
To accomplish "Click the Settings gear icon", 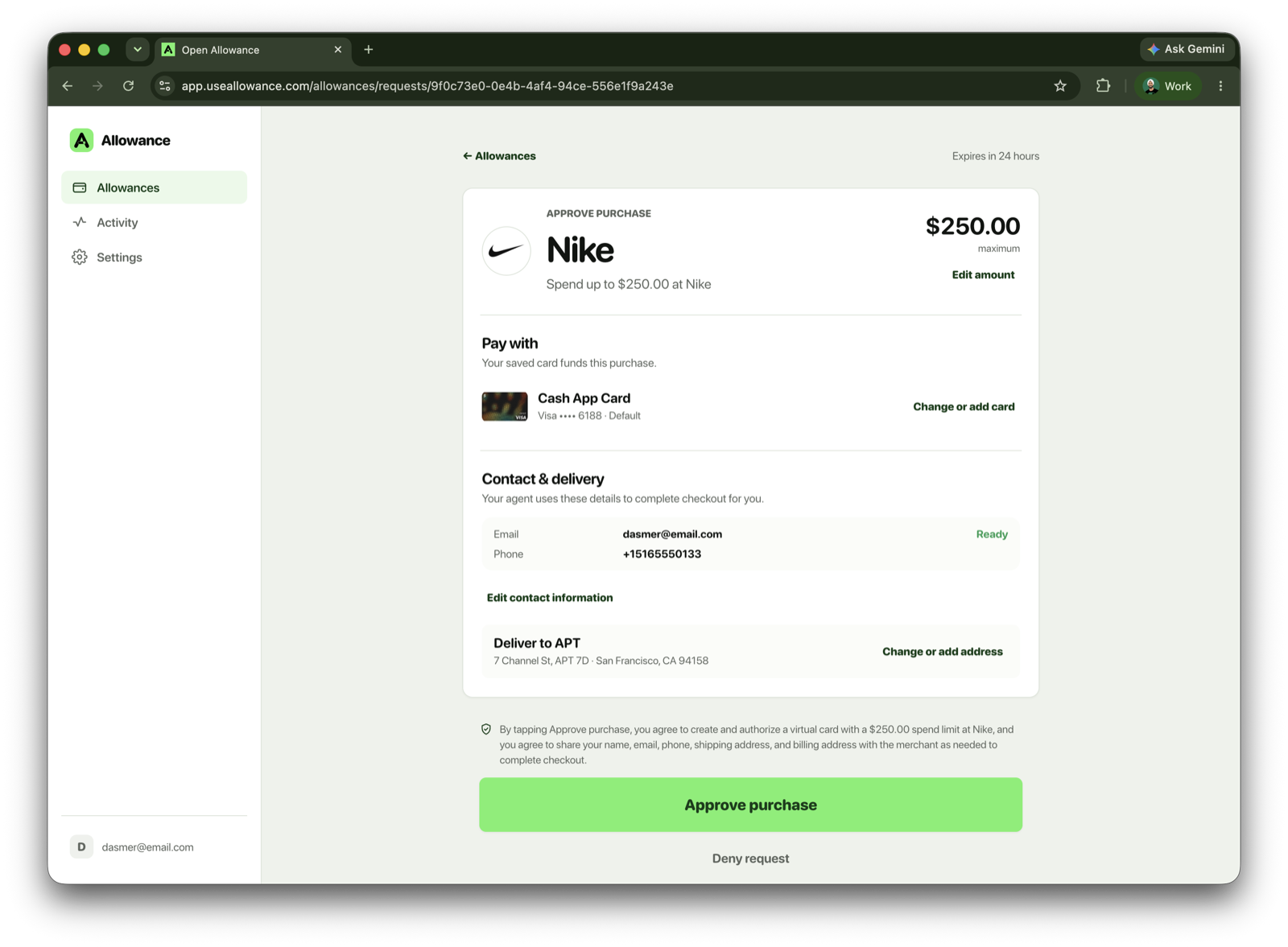I will (80, 257).
